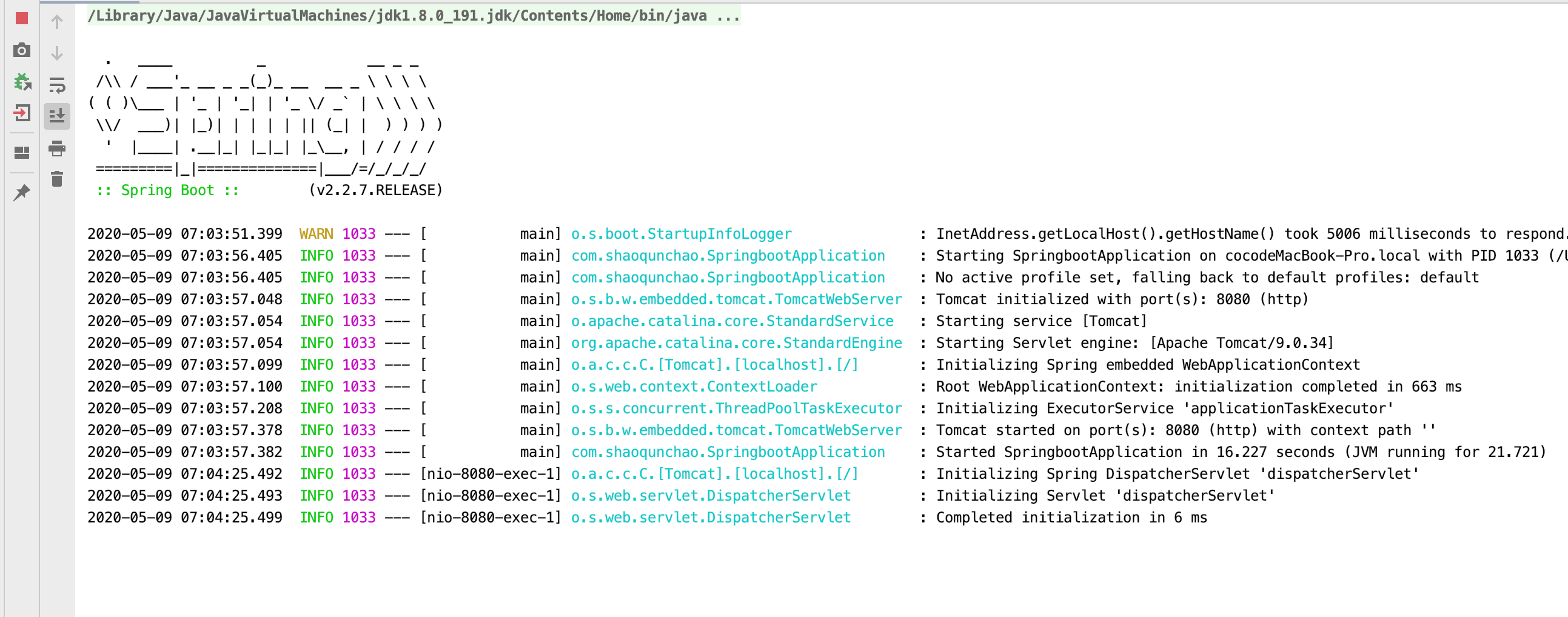1568x617 pixels.
Task: Click 'No active profile set' log message
Action: (x=1207, y=278)
